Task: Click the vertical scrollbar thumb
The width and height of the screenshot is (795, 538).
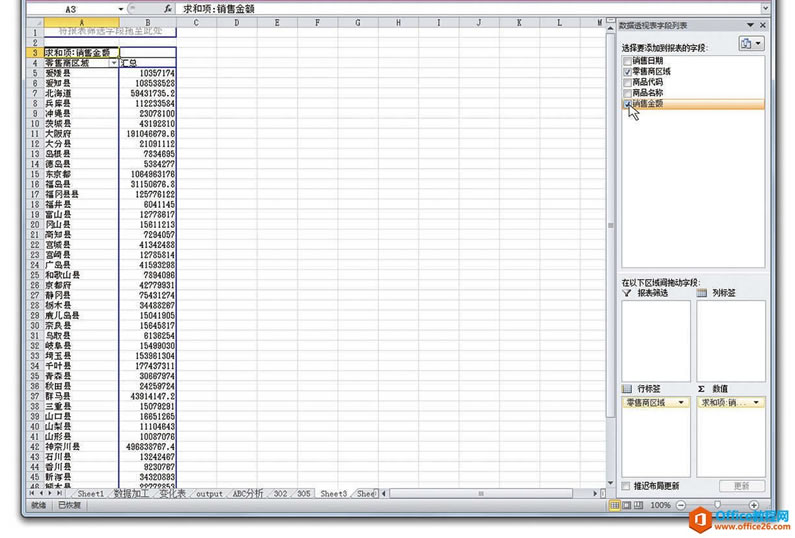Action: click(x=610, y=225)
